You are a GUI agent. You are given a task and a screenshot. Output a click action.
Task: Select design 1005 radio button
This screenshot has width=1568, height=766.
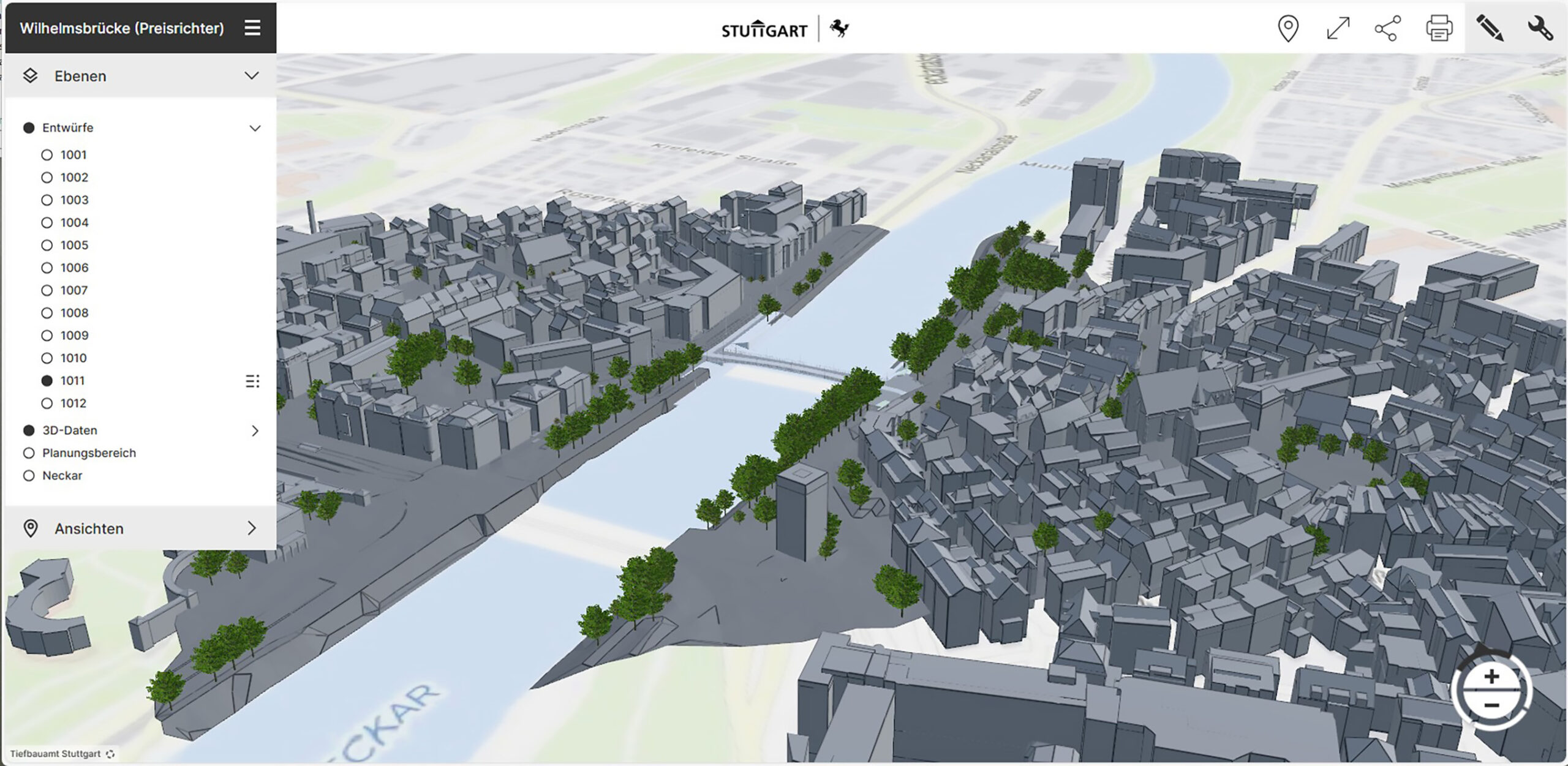pyautogui.click(x=47, y=246)
